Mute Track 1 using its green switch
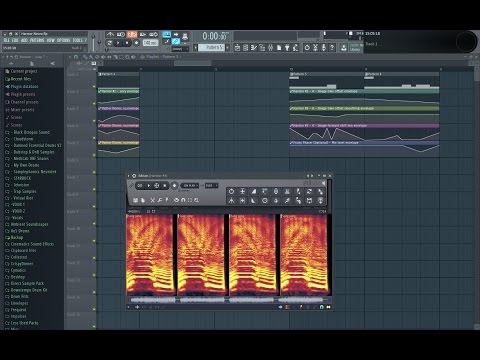This screenshot has height=360, width=480. pos(94,86)
